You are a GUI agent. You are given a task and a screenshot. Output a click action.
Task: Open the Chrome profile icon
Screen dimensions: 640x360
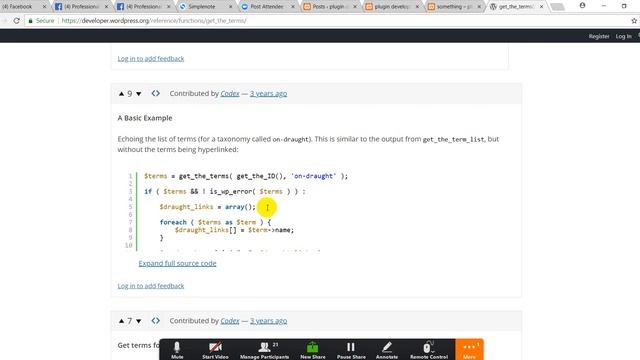tap(582, 6)
